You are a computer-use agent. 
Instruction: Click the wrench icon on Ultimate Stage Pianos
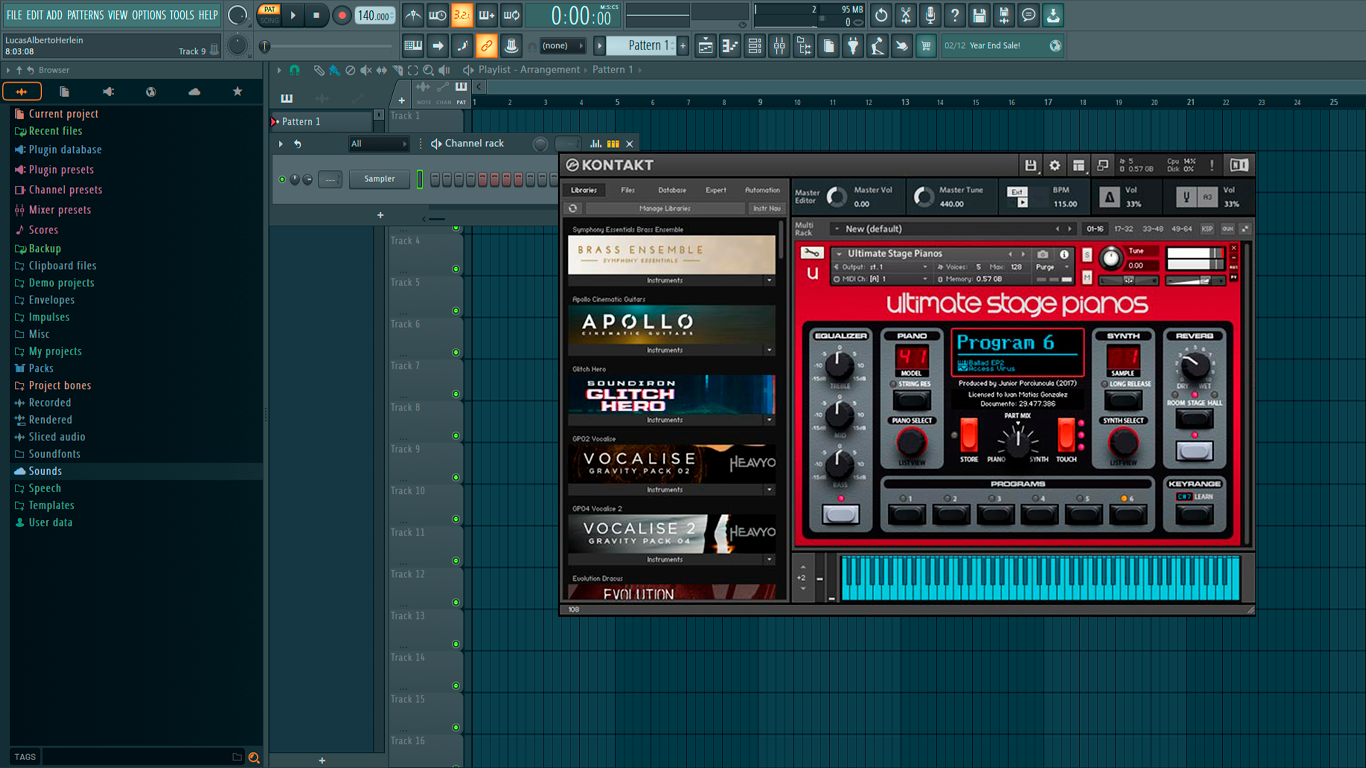coord(812,253)
